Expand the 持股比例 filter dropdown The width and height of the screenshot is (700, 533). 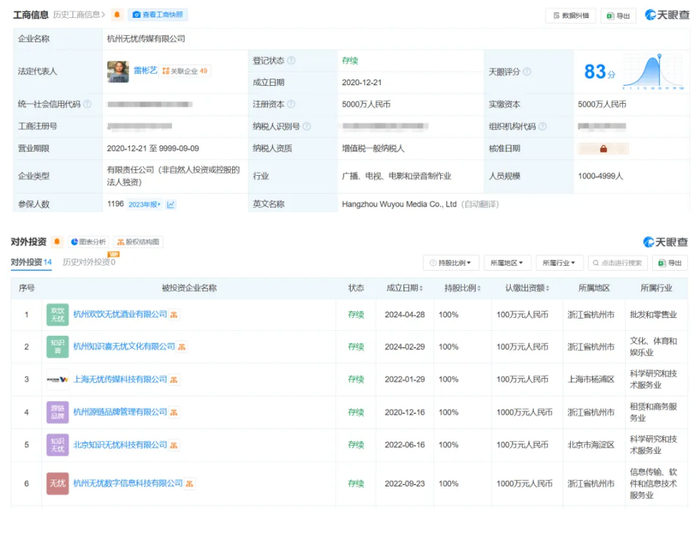(451, 263)
